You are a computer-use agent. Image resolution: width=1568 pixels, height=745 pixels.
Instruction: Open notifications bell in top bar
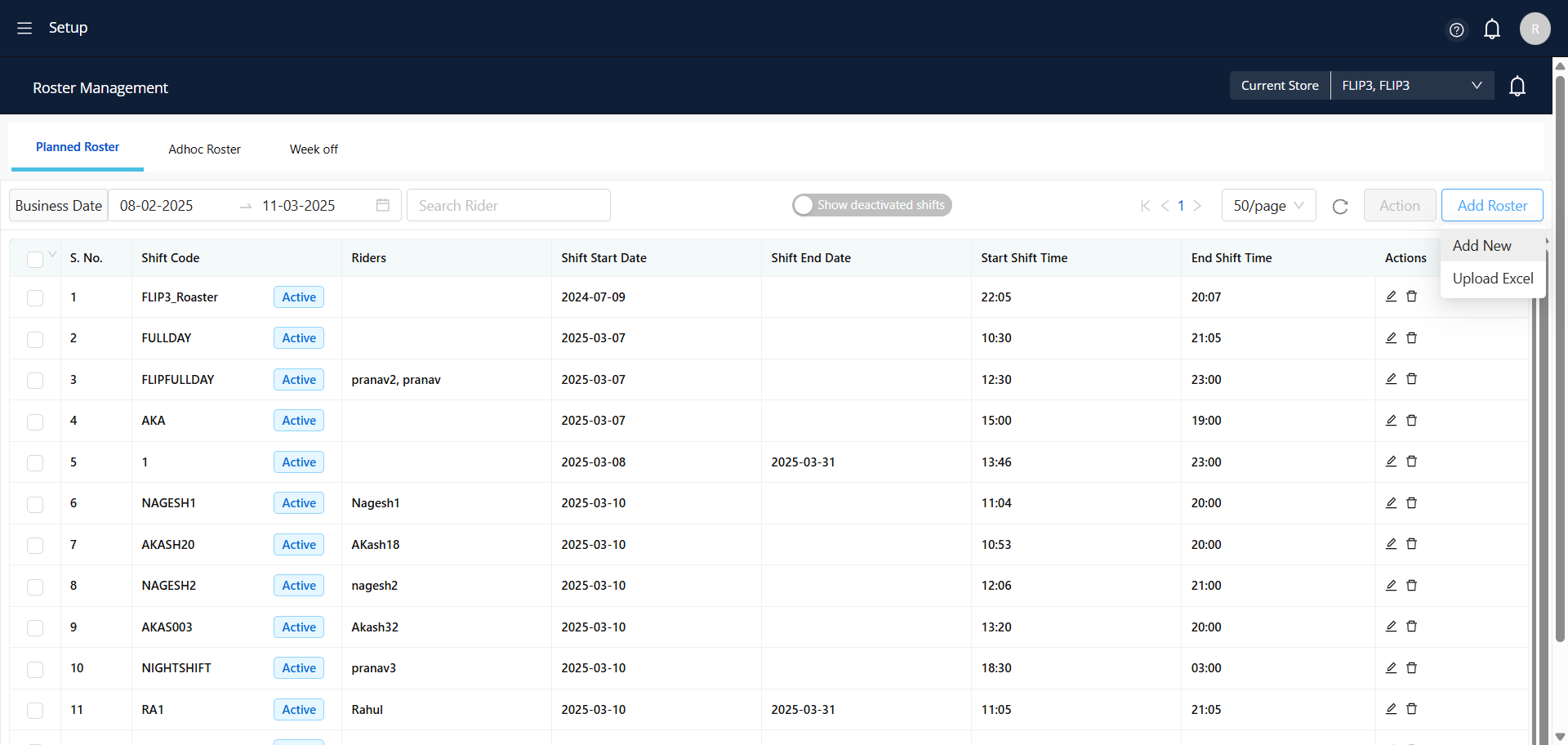tap(1492, 29)
